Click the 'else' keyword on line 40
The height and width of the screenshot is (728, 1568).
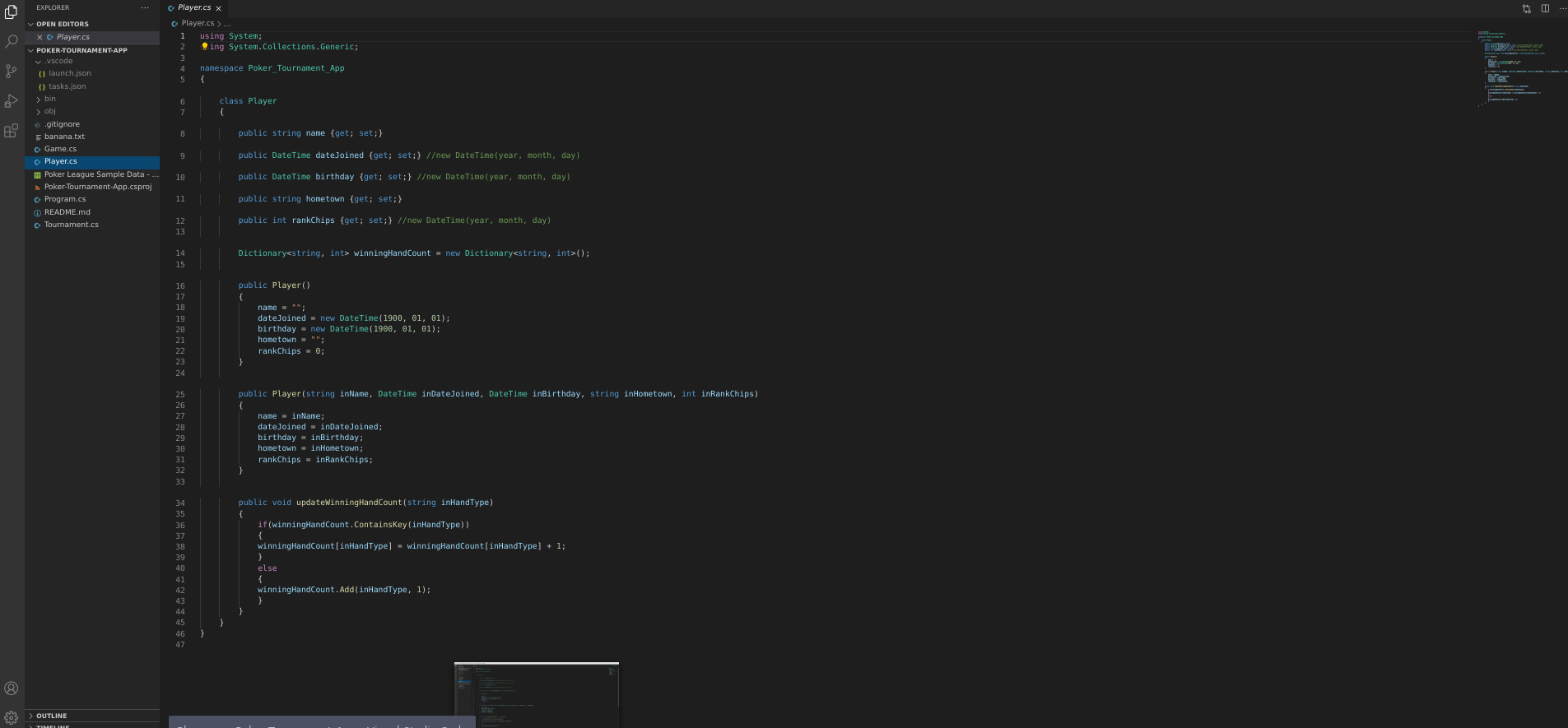pos(268,568)
